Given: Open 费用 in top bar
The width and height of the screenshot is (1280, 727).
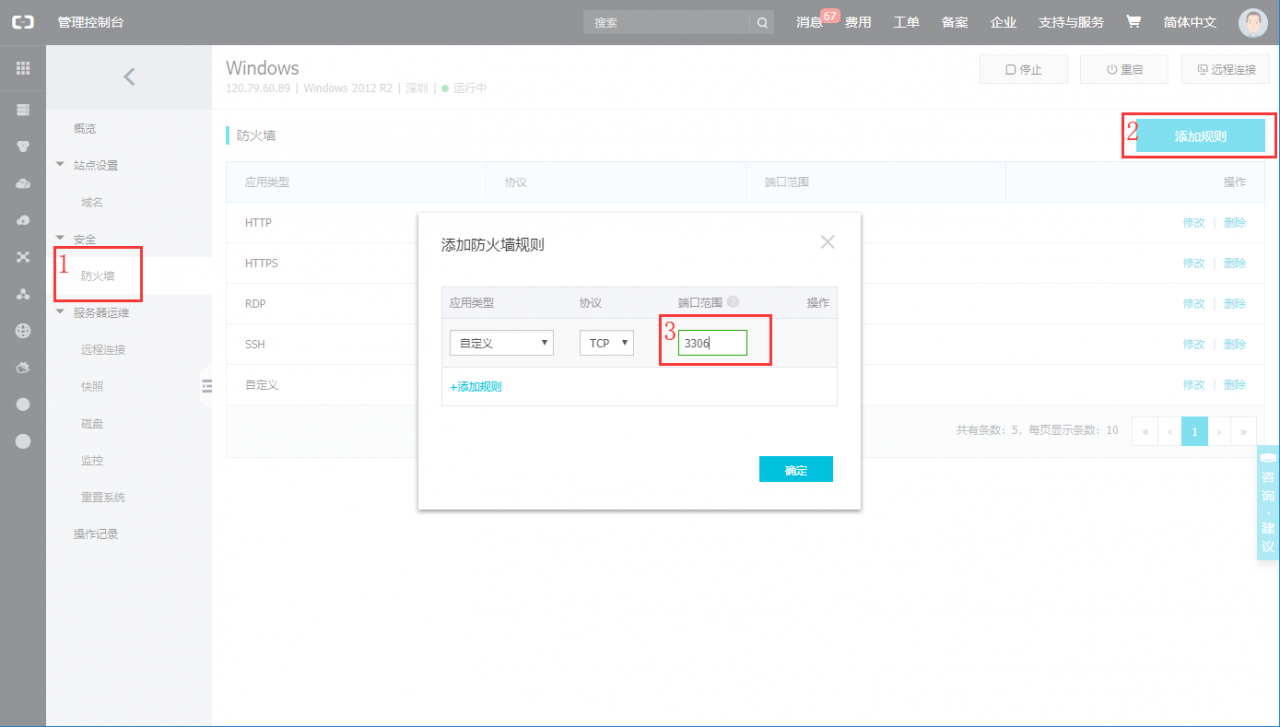Looking at the screenshot, I should tap(858, 22).
